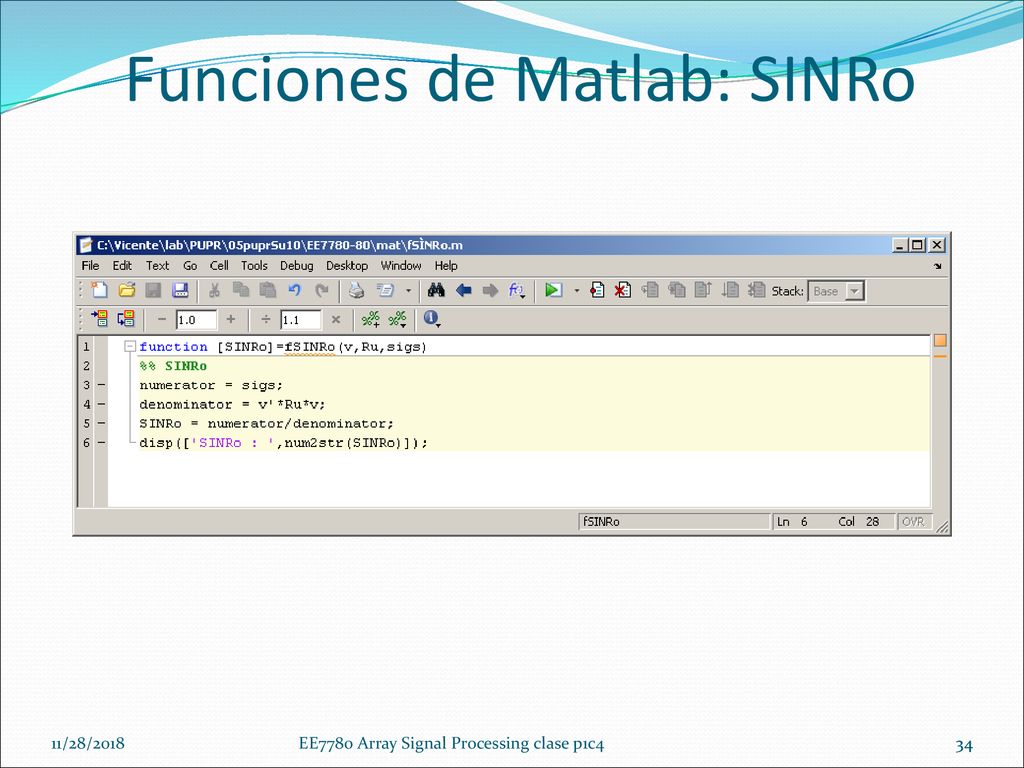
Task: Cut selection with the scissors icon
Action: pos(214,290)
